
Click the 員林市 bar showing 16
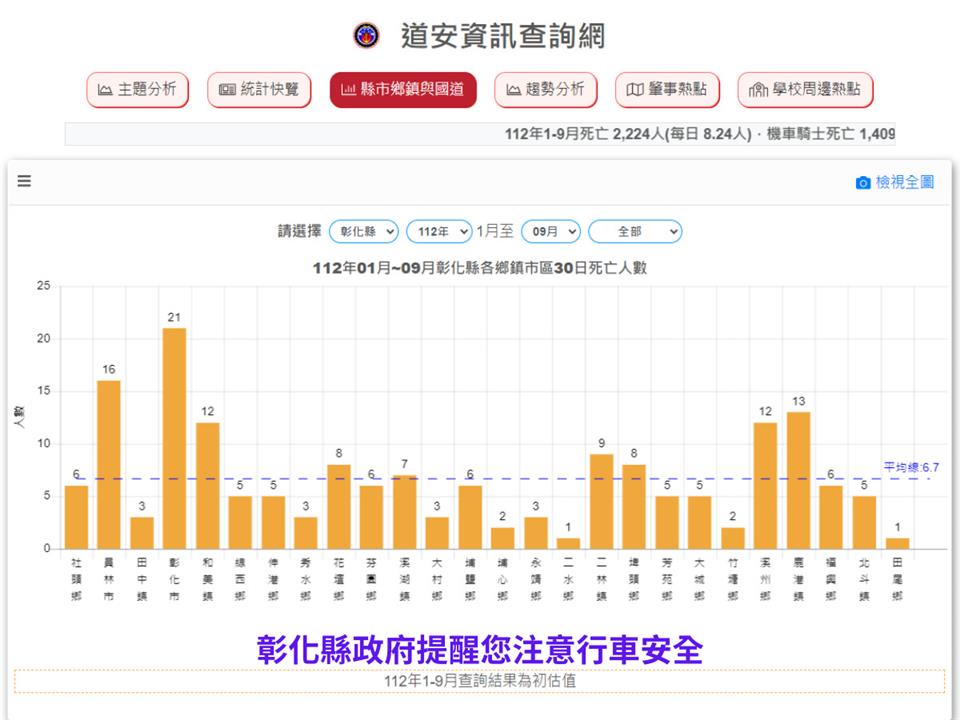point(109,465)
